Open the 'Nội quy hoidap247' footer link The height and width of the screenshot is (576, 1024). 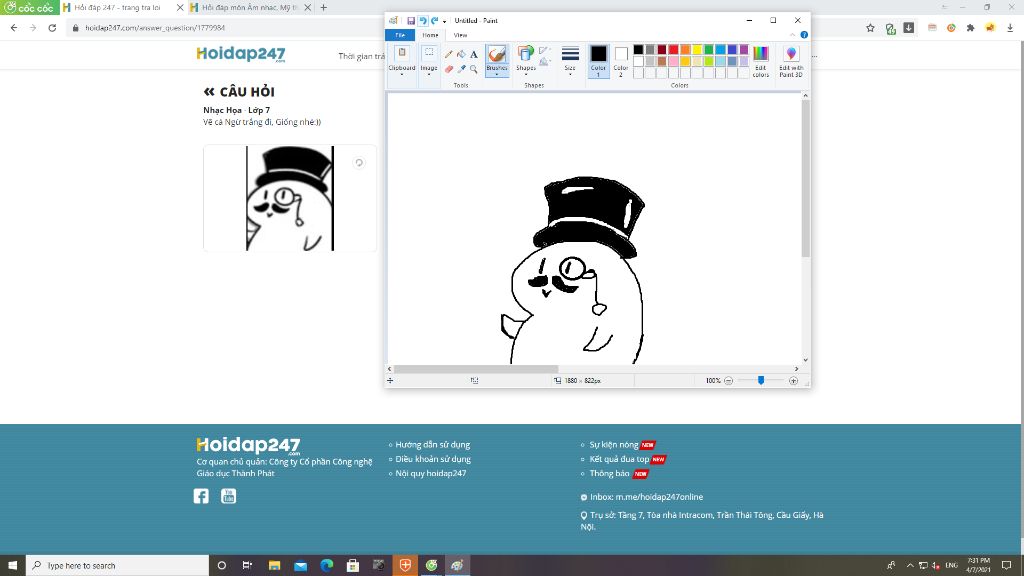click(430, 473)
